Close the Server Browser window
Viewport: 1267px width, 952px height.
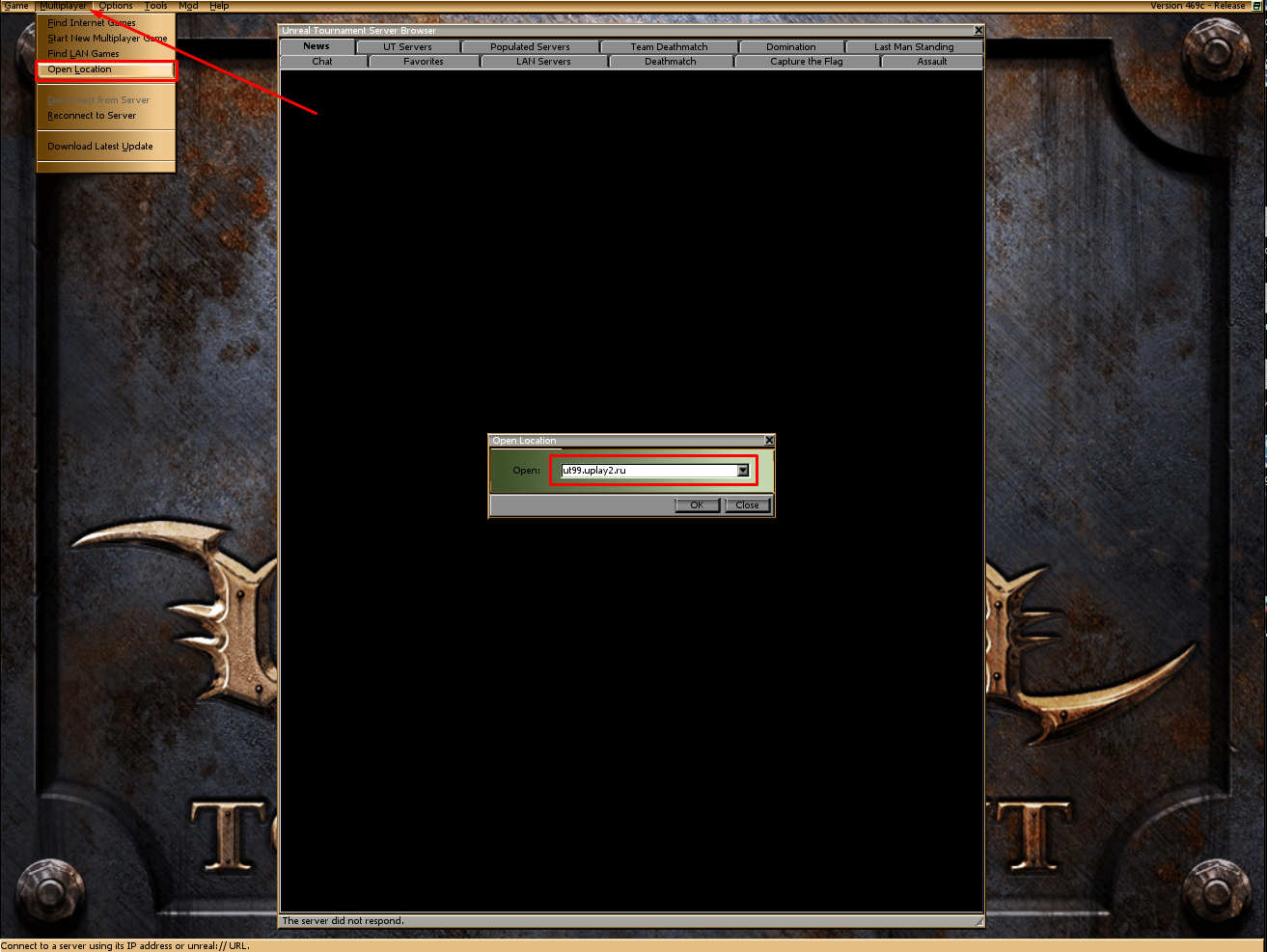pyautogui.click(x=978, y=31)
